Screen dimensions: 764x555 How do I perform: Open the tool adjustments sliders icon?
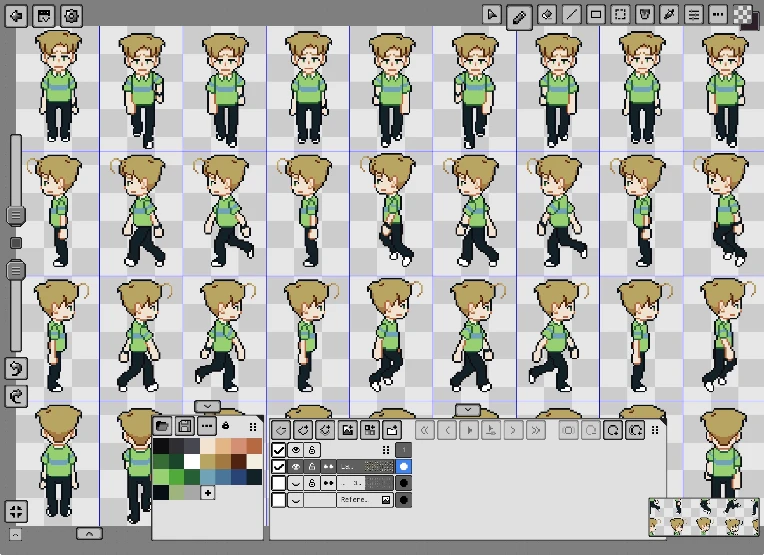(693, 15)
